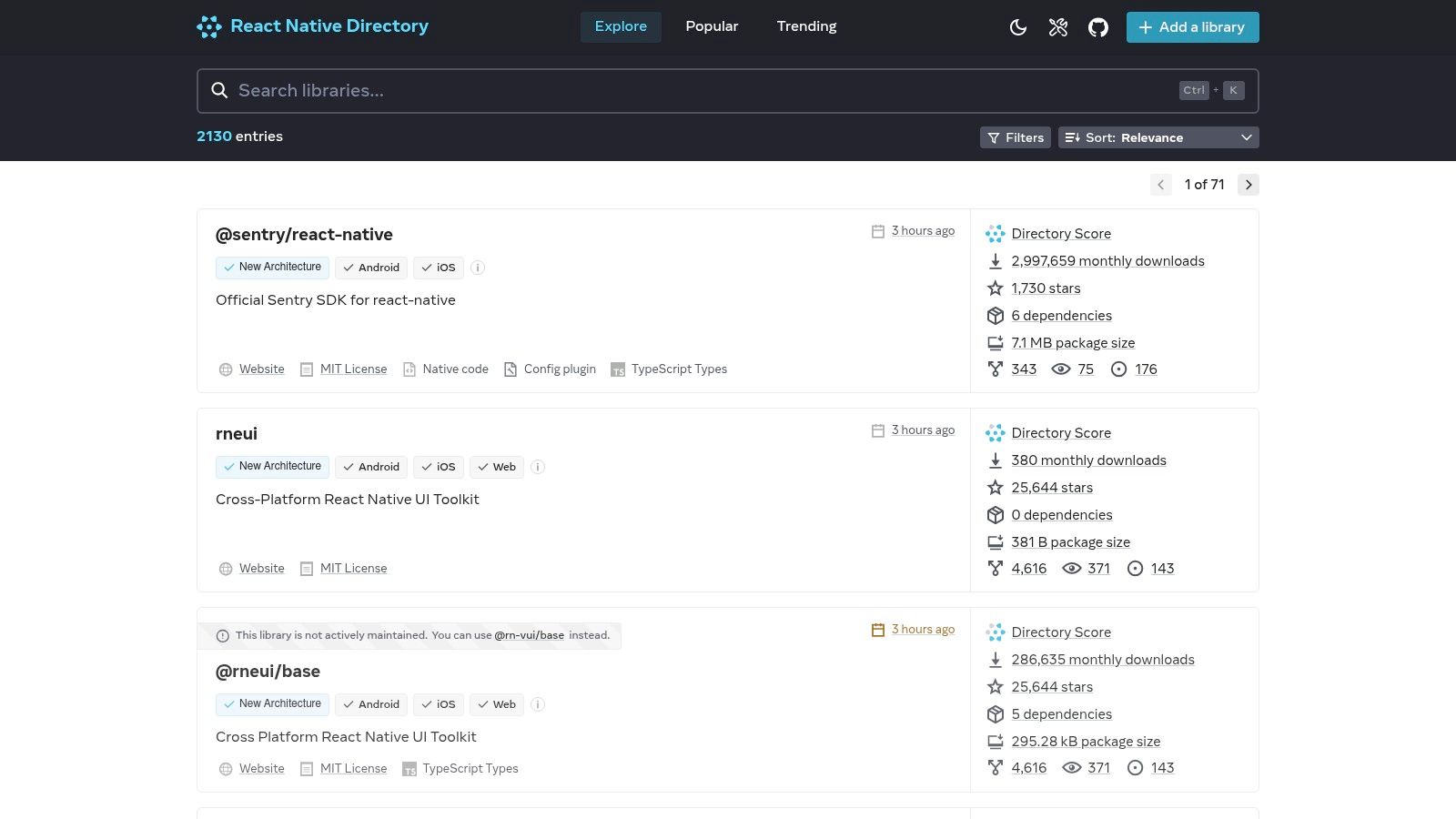Click the New Architecture badge on rneui
The height and width of the screenshot is (819, 1456).
click(x=272, y=467)
